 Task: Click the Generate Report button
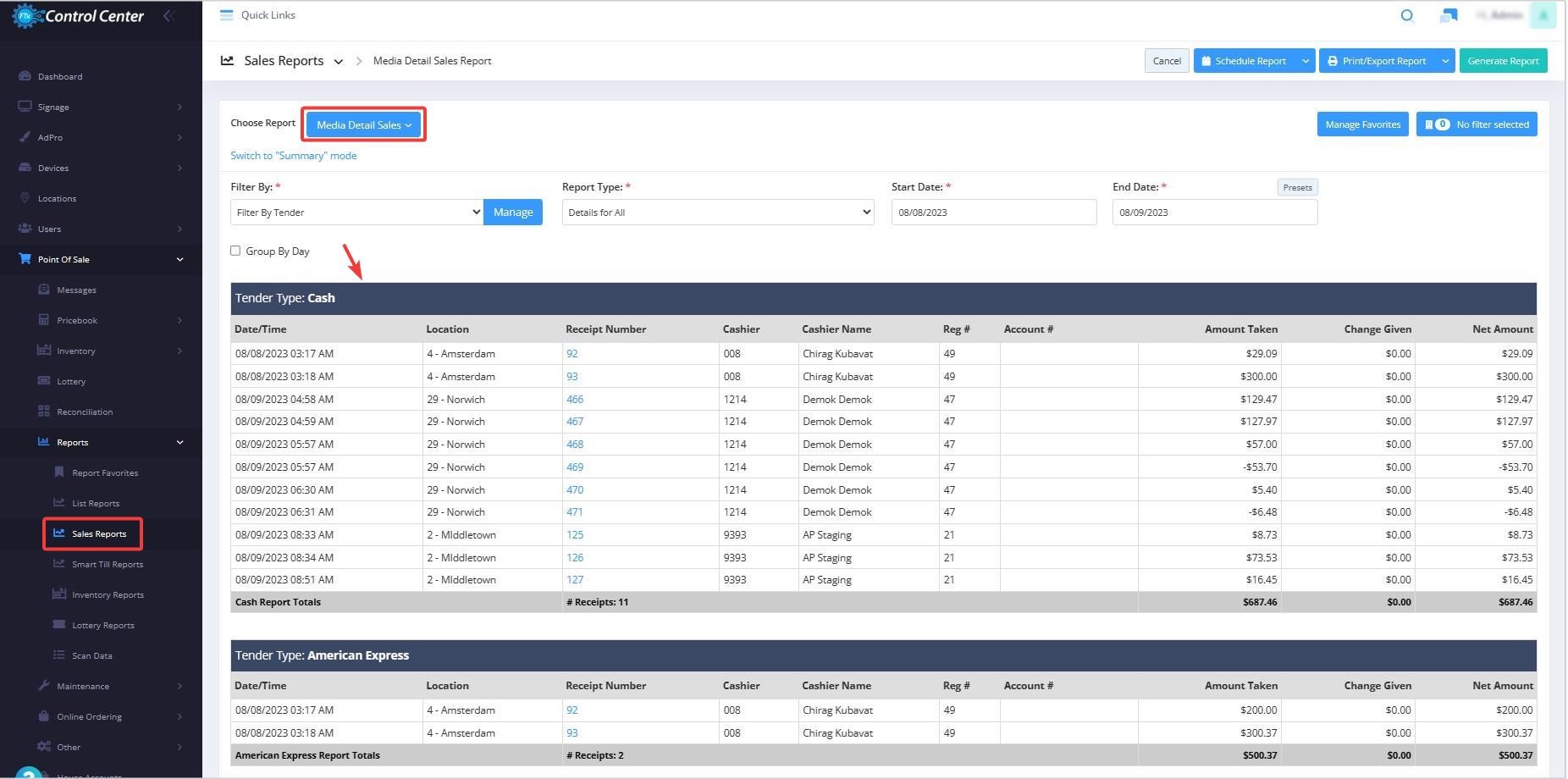(1503, 61)
